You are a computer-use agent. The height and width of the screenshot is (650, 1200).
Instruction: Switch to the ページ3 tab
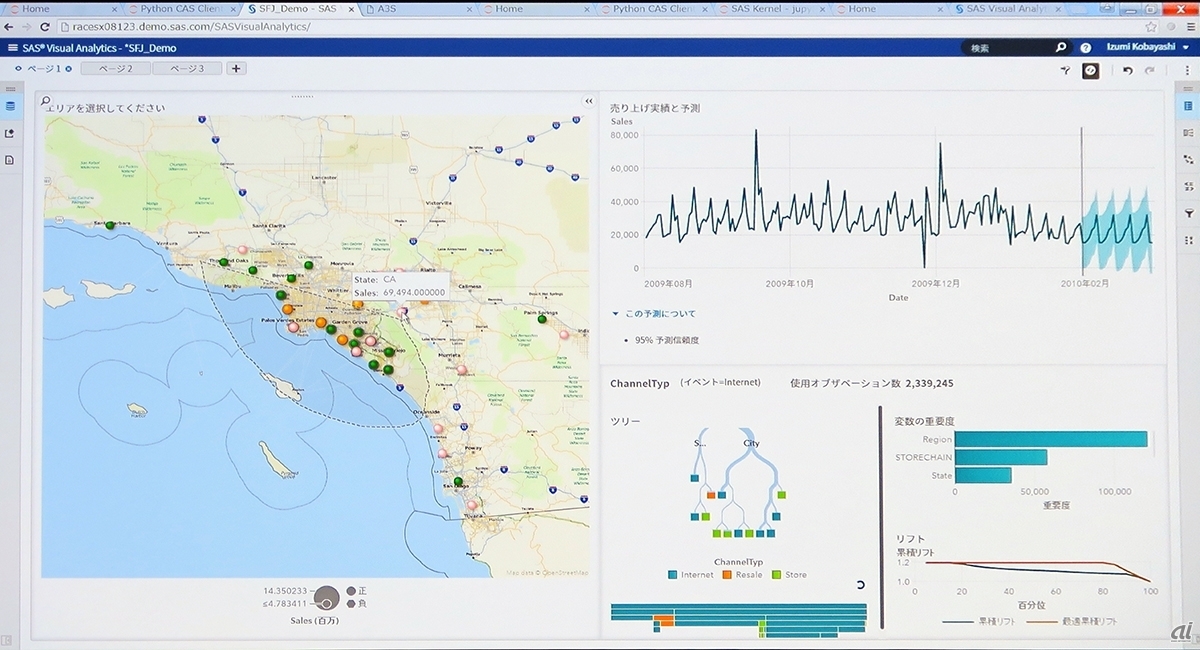[186, 69]
